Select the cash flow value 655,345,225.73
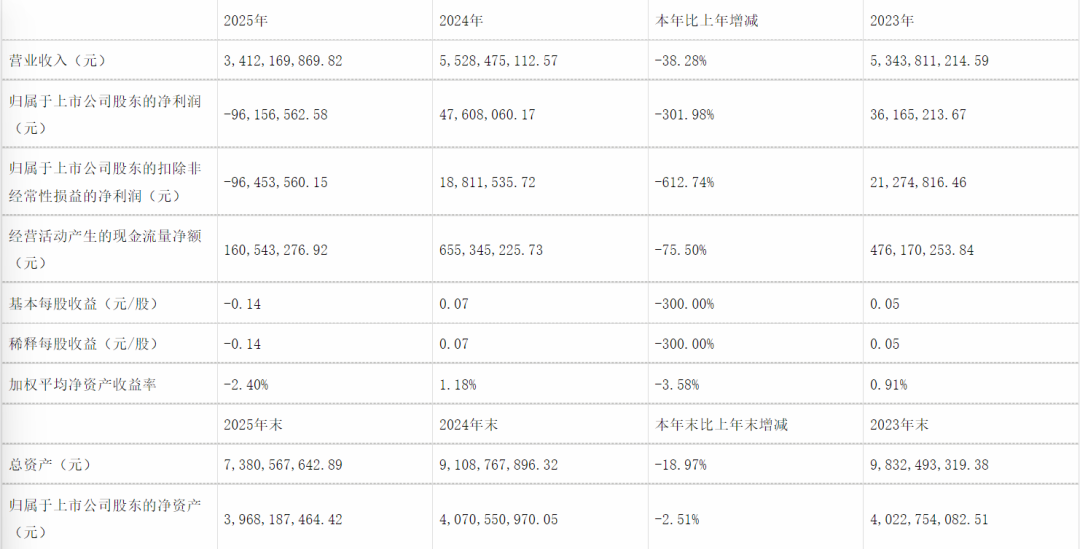Screen dimensions: 1080x549 (x=491, y=250)
